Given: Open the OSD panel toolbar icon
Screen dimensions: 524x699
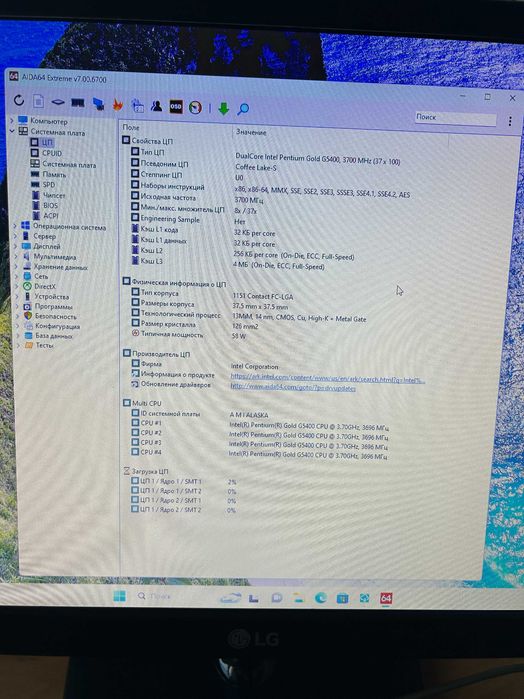Looking at the screenshot, I should [x=176, y=107].
